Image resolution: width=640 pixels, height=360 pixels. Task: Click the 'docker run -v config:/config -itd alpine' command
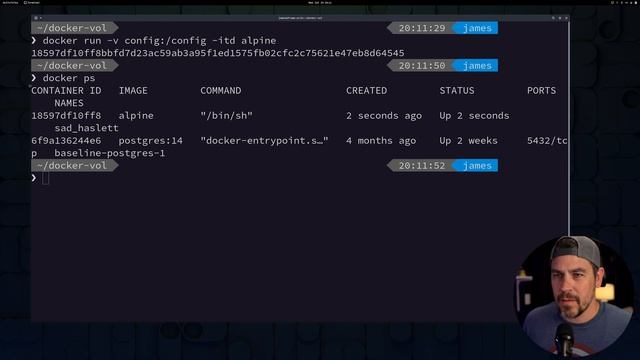coord(159,40)
